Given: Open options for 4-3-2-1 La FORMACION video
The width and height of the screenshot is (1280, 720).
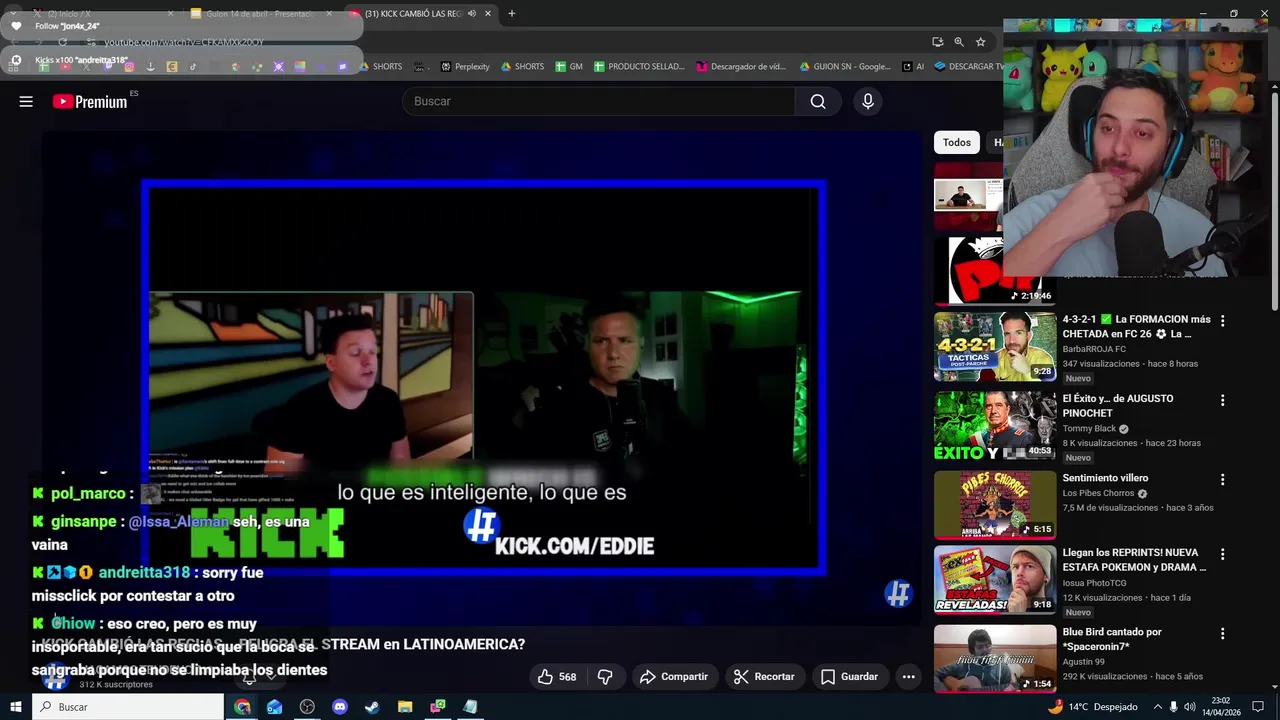Looking at the screenshot, I should 1222,321.
